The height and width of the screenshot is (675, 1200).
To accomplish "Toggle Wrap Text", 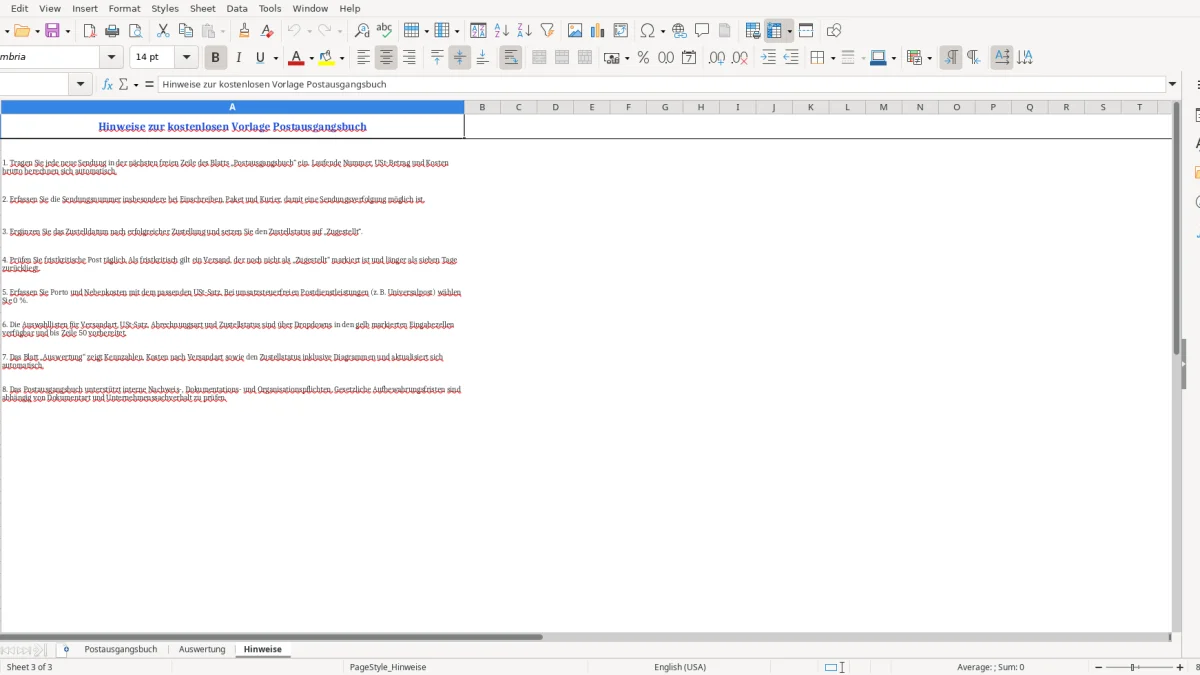I will click(x=511, y=58).
